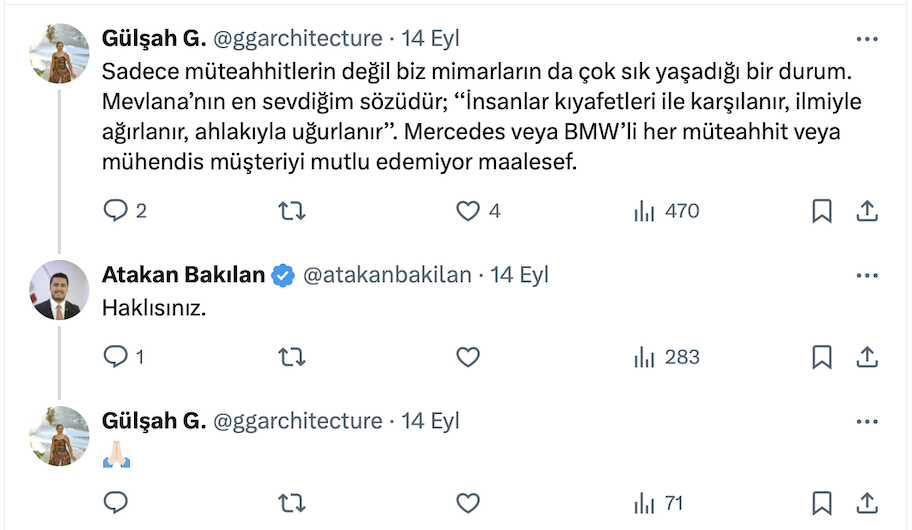Like the prayer-emoji tweet with 71 views
Image resolution: width=912 pixels, height=530 pixels.
coord(468,502)
